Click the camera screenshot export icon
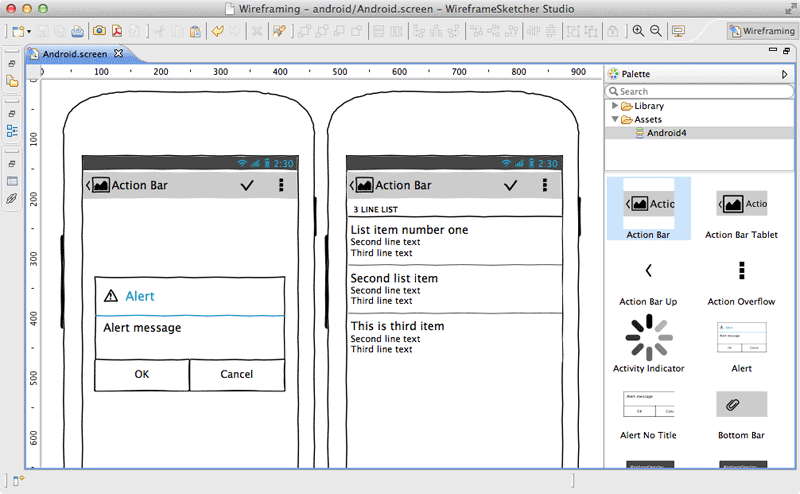Screen dimensions: 800x494 pos(99,31)
